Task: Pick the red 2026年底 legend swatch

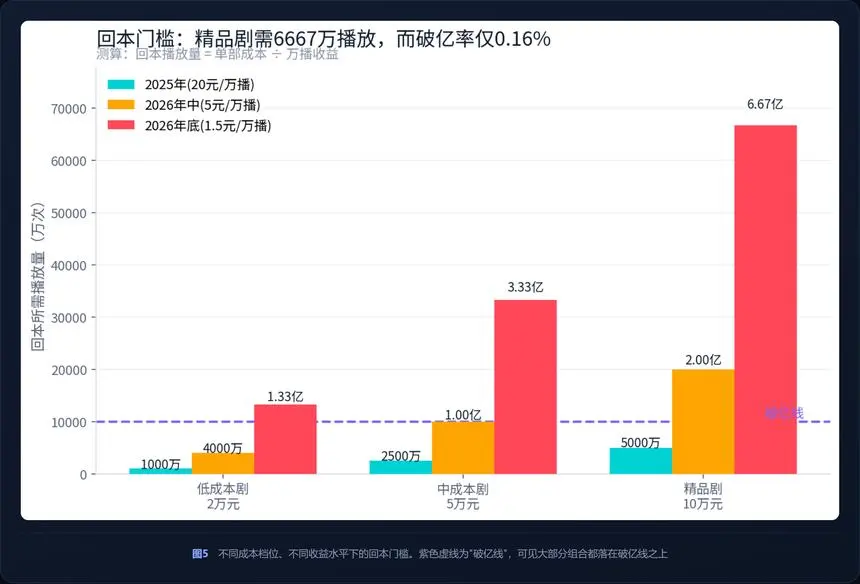Action: pyautogui.click(x=121, y=125)
